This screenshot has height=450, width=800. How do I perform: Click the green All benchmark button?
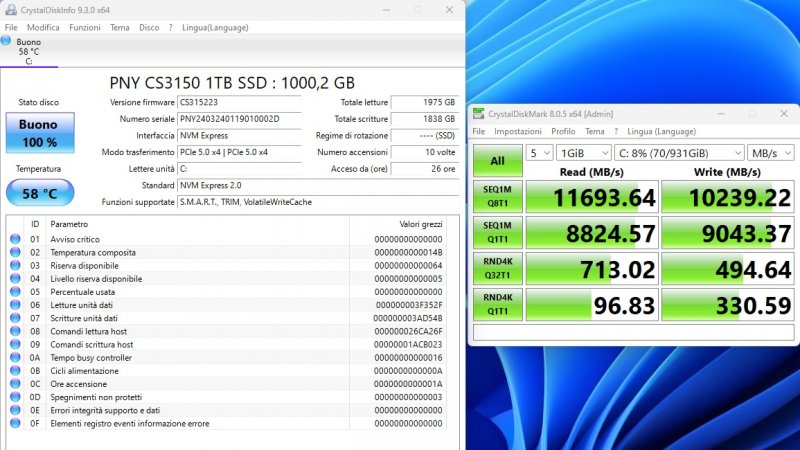[497, 161]
